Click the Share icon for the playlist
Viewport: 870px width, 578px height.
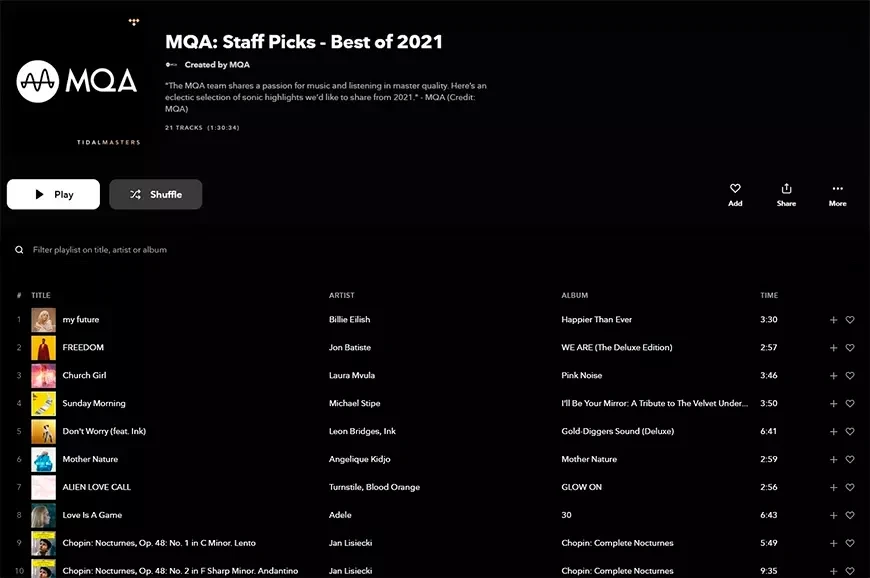point(786,189)
